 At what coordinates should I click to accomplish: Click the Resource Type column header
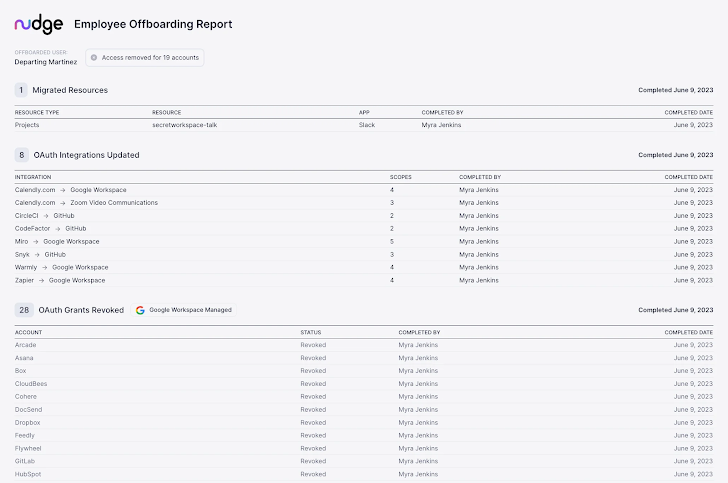click(37, 112)
